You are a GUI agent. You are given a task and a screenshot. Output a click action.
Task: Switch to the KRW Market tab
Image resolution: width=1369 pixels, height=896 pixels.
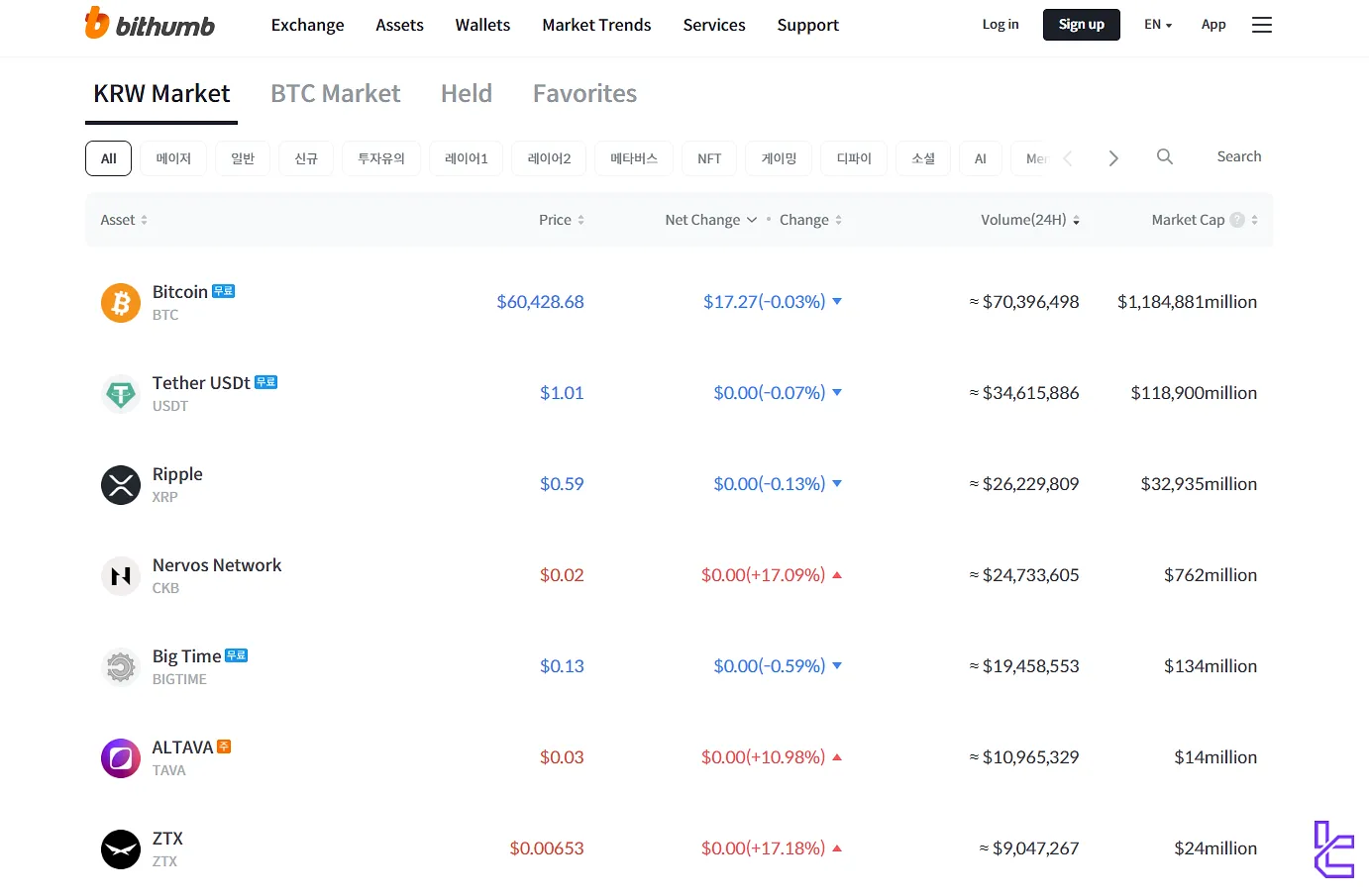161,94
